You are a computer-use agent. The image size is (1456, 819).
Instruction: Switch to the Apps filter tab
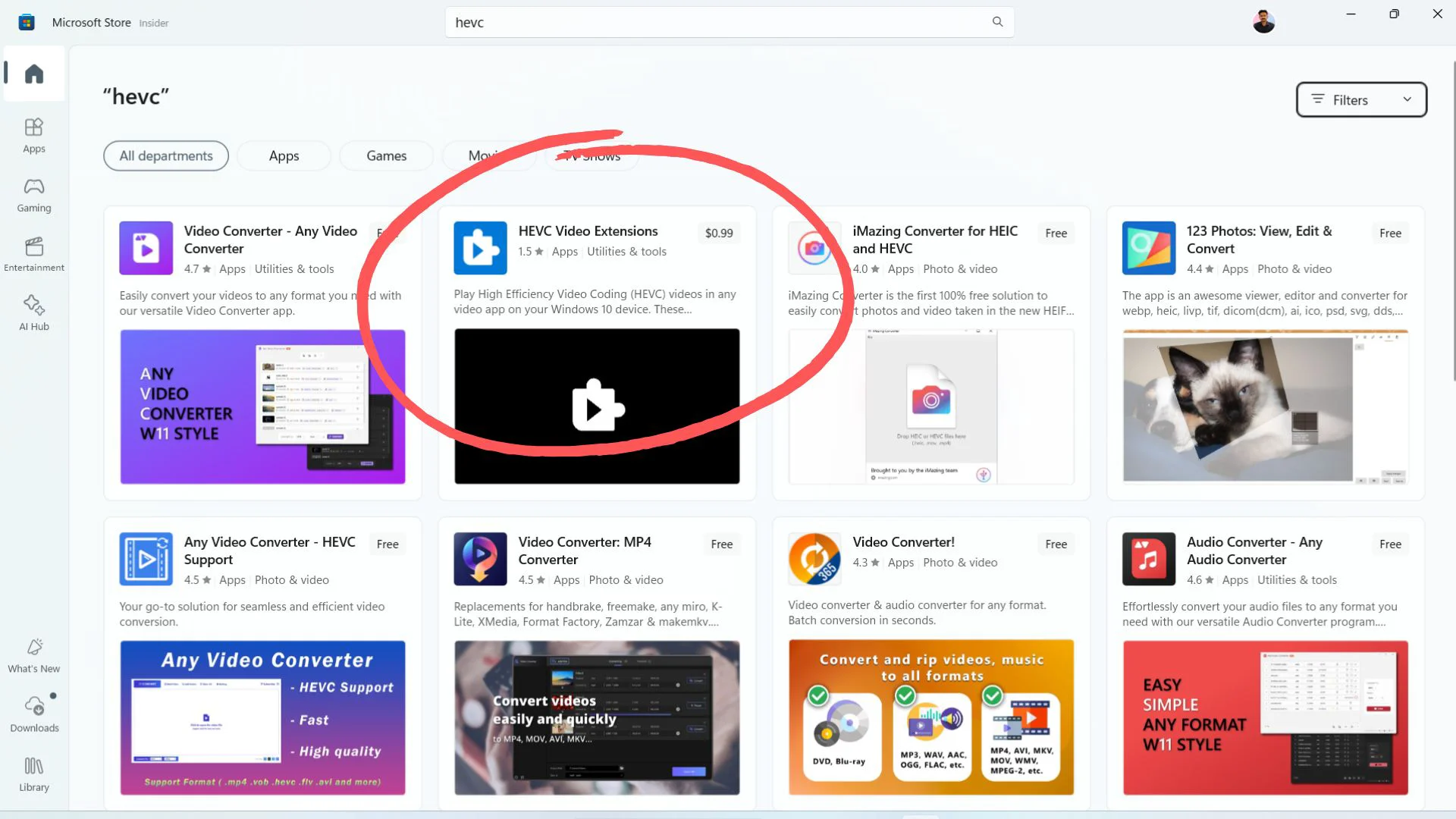[284, 155]
